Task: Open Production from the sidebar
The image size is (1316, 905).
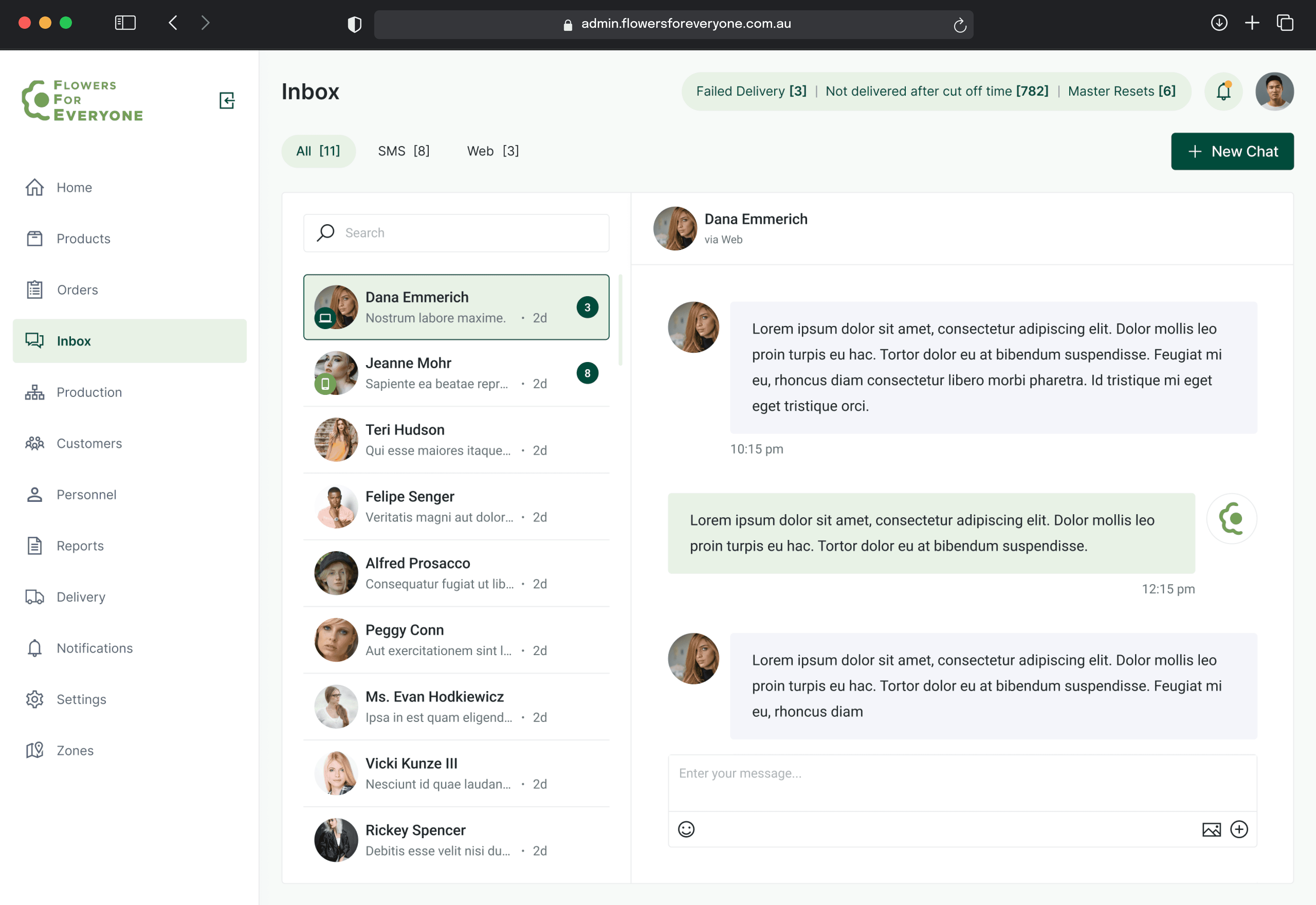Action: [89, 392]
